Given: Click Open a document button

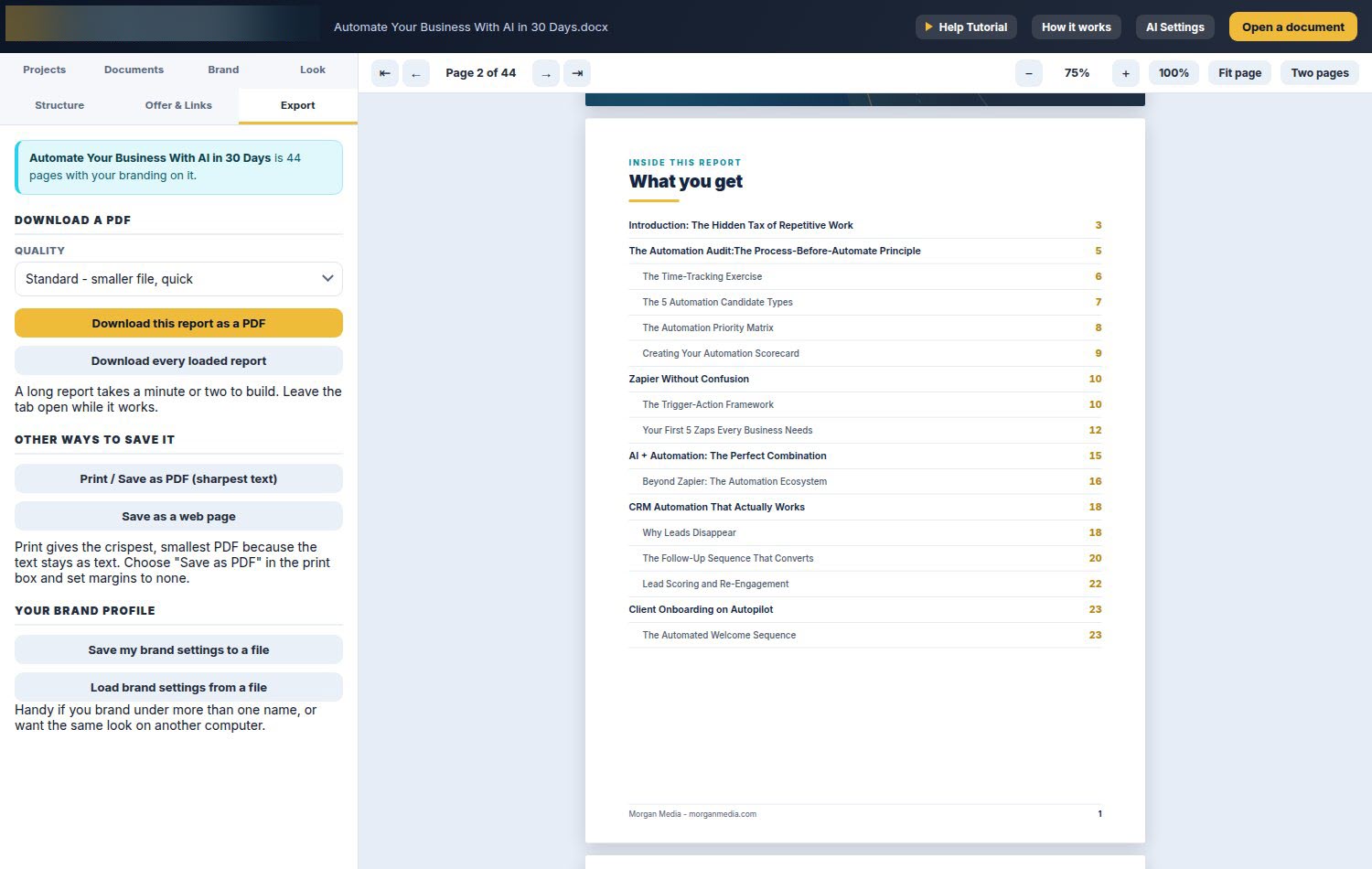Looking at the screenshot, I should pyautogui.click(x=1293, y=27).
